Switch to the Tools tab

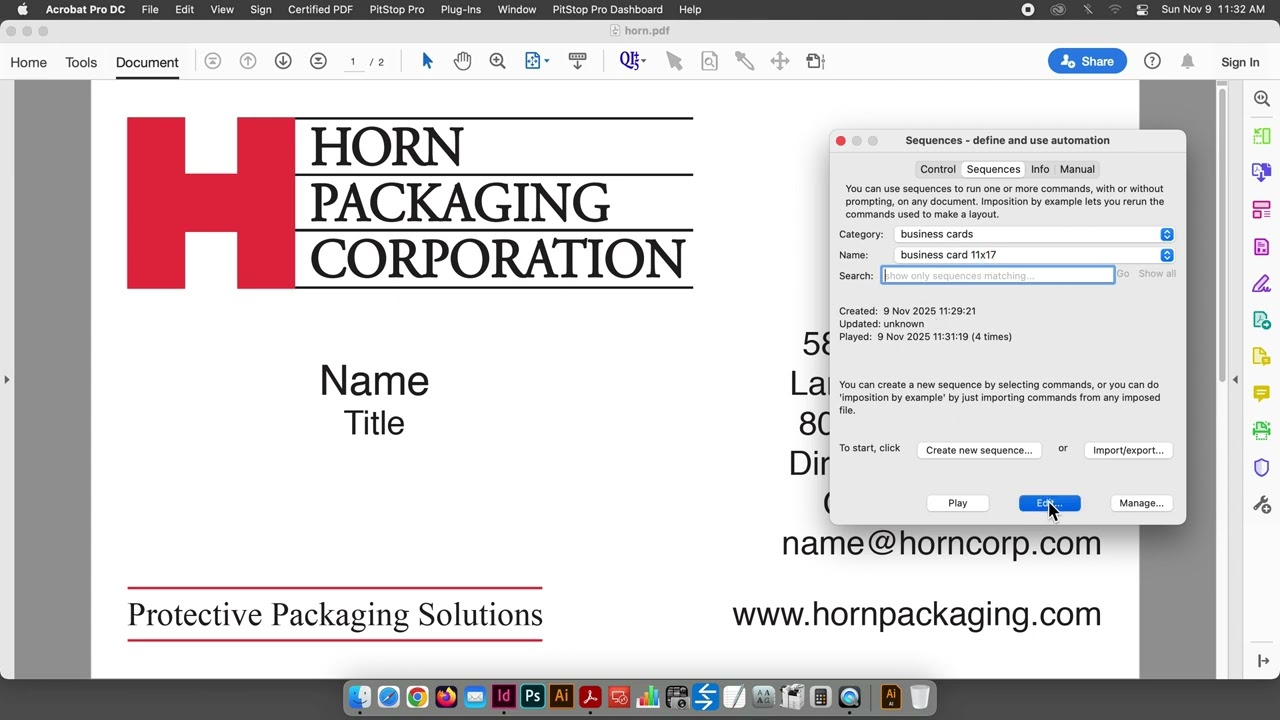point(81,62)
